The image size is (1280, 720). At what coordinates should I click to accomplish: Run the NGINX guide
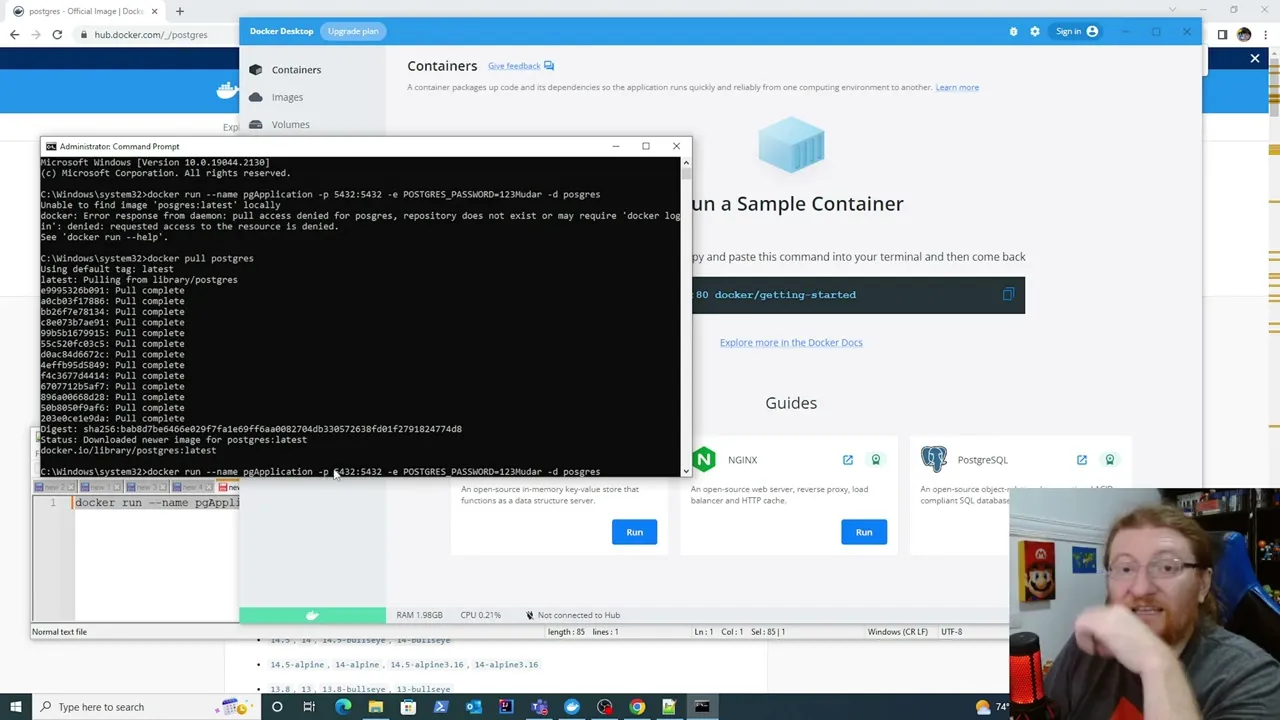[864, 532]
